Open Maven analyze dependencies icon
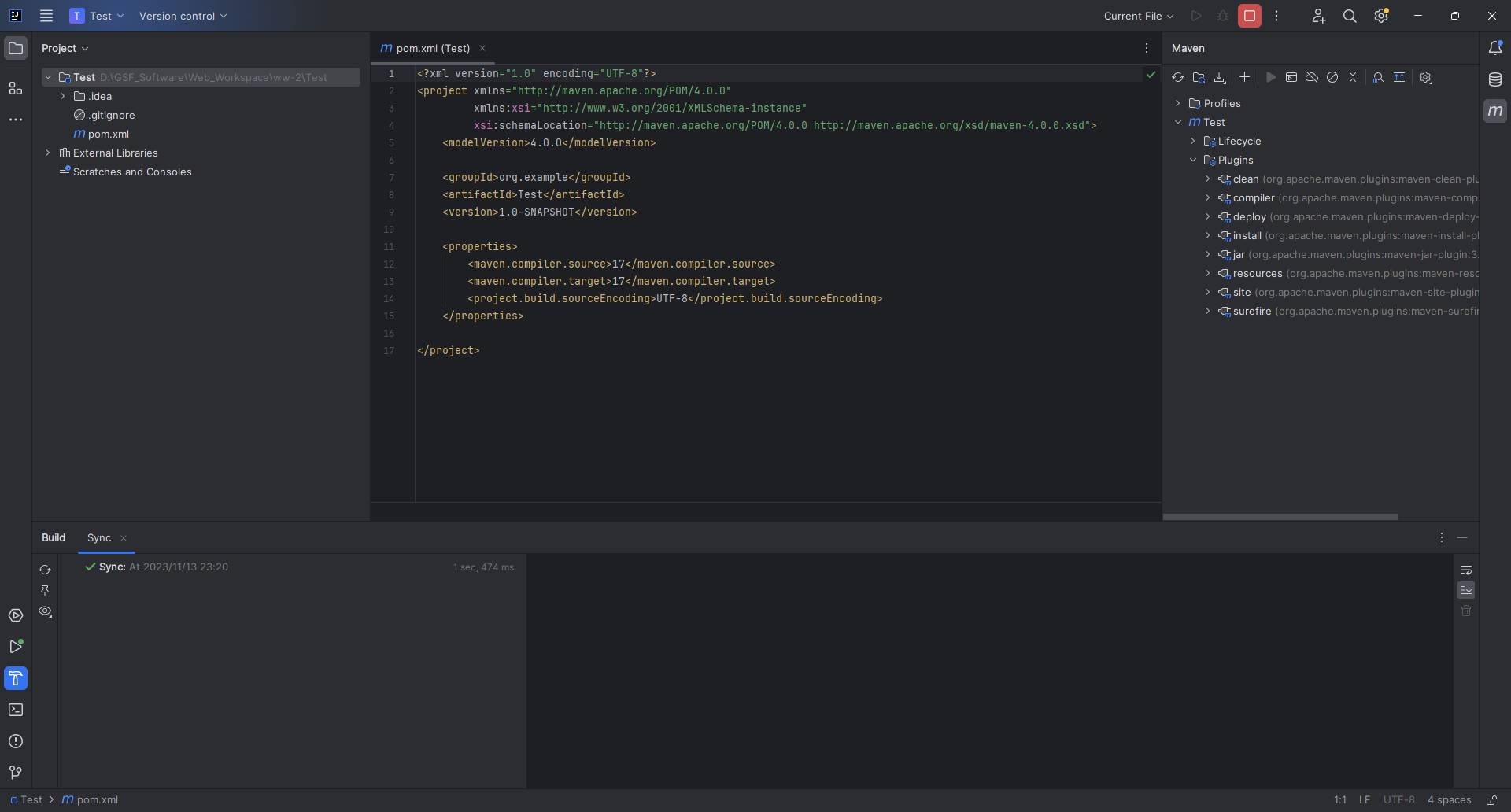Screen dimensions: 1511x812 pyautogui.click(x=1378, y=77)
